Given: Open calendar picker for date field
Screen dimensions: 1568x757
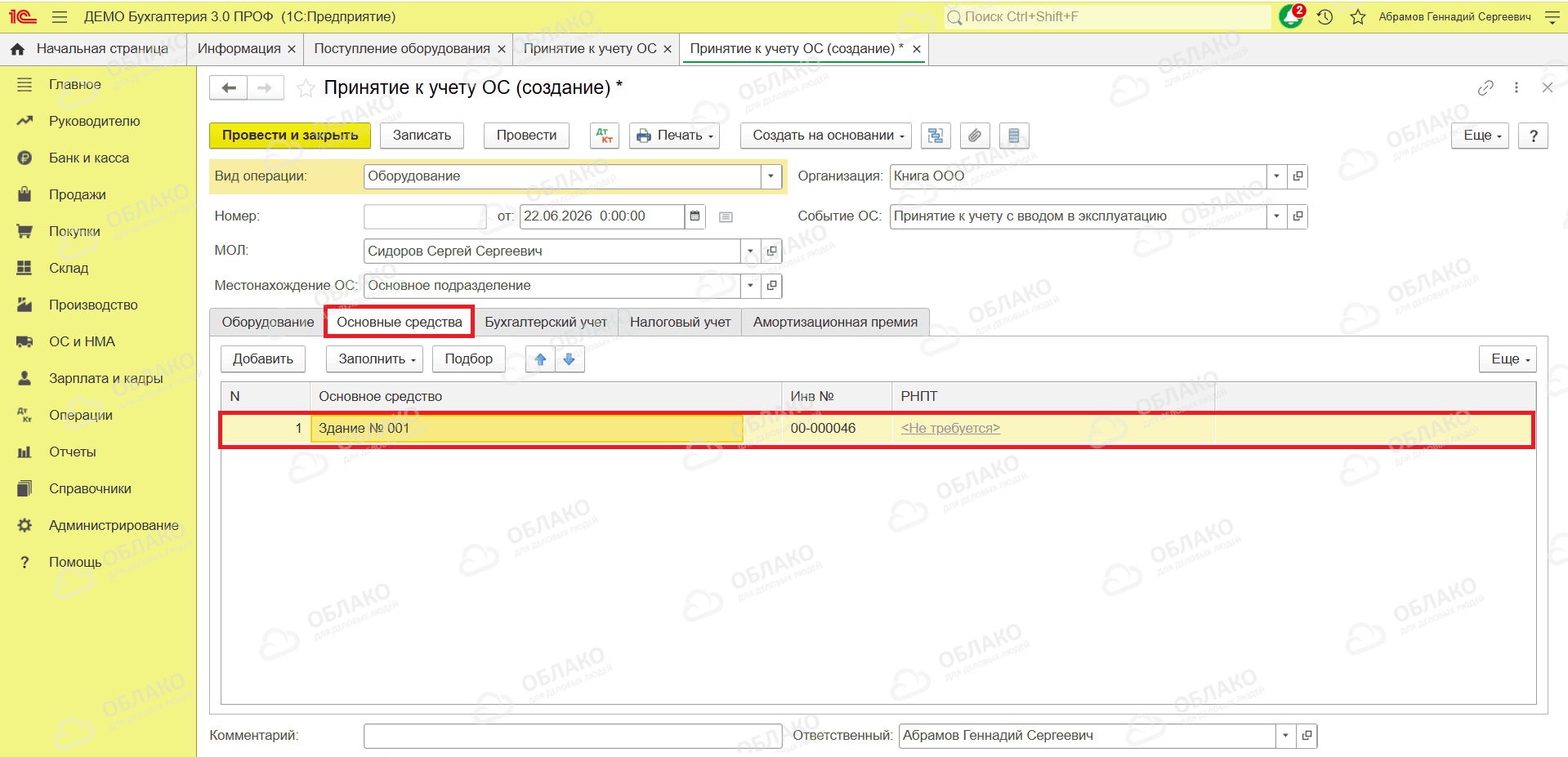Looking at the screenshot, I should tap(695, 216).
